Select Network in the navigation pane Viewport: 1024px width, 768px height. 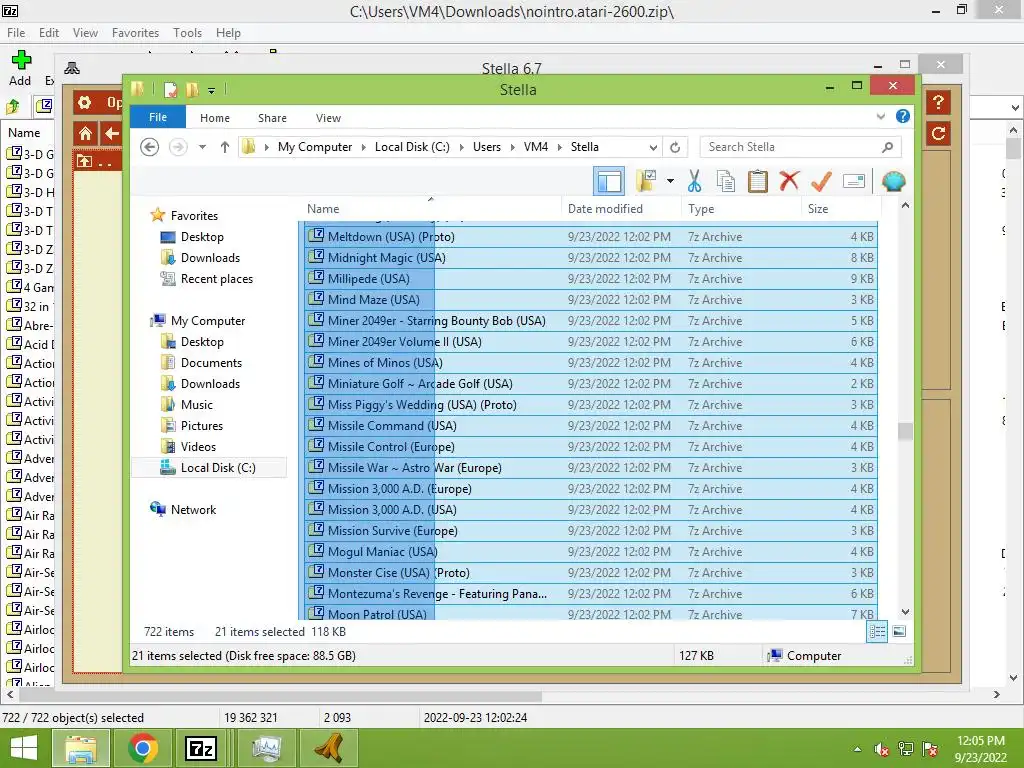(x=193, y=509)
